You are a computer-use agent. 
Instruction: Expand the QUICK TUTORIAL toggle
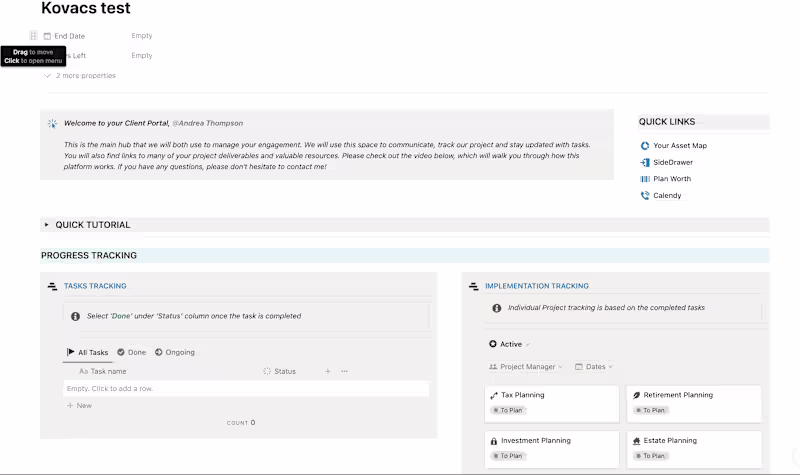point(46,225)
